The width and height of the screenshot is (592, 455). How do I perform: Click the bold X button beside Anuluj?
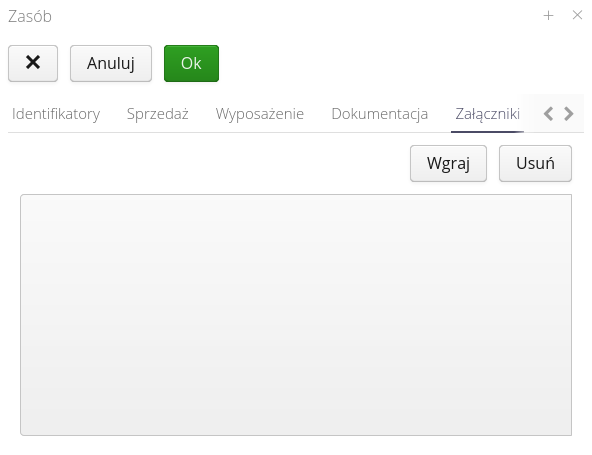point(33,63)
